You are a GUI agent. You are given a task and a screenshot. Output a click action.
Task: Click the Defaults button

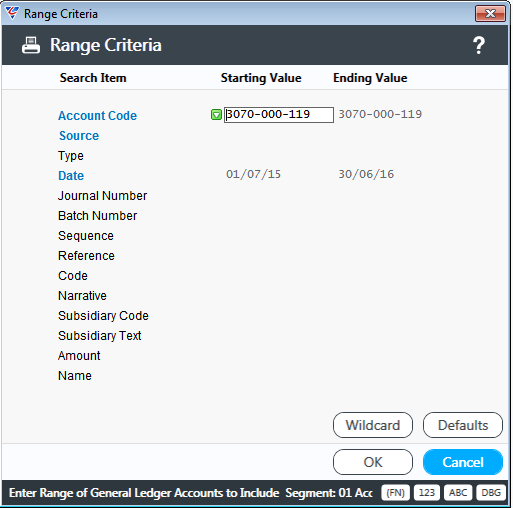point(463,425)
